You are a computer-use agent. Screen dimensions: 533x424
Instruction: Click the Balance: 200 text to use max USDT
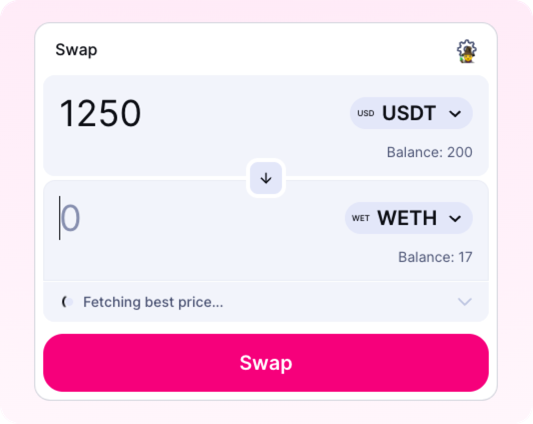429,152
